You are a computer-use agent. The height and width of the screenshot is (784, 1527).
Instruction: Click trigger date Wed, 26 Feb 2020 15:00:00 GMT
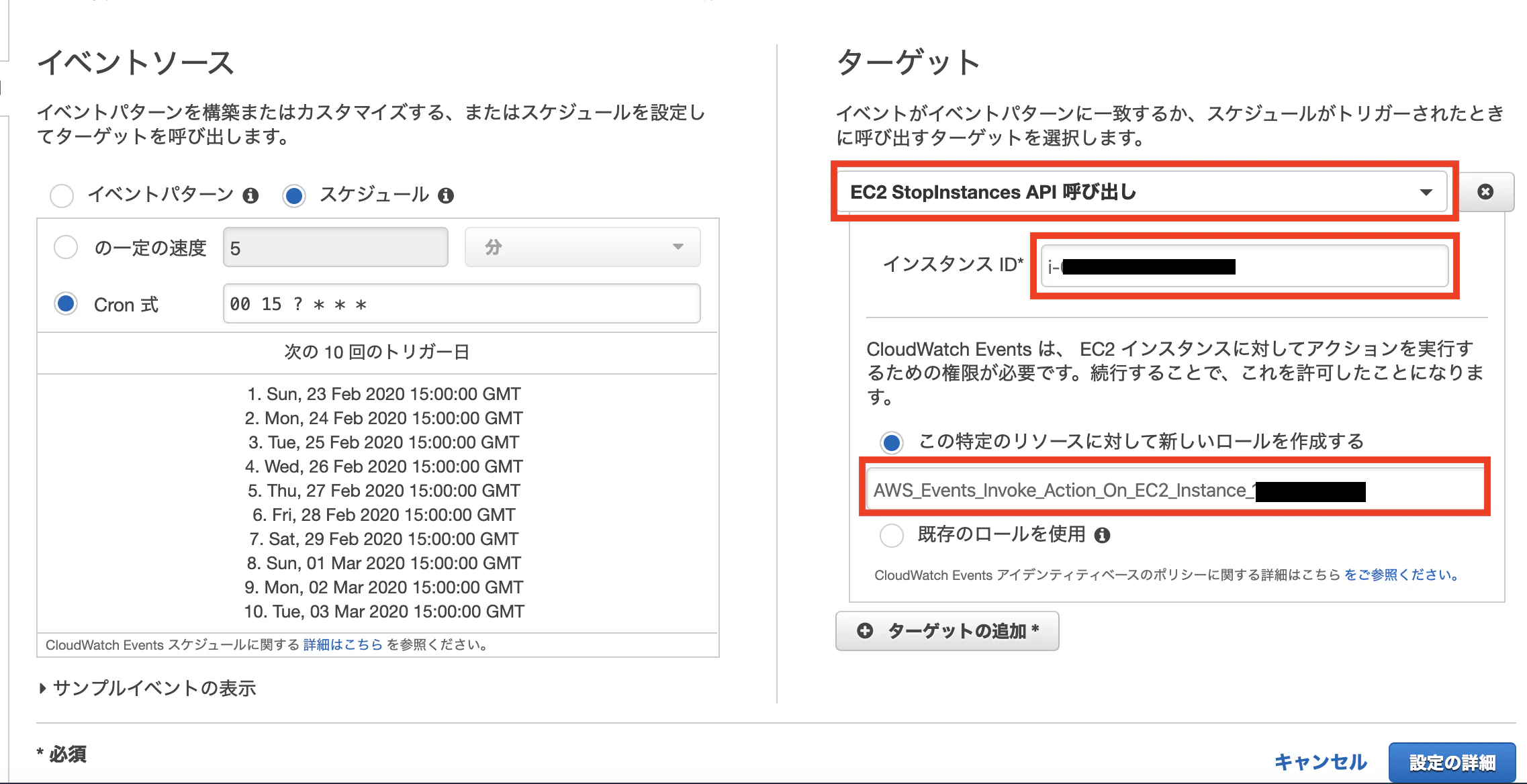coord(384,467)
